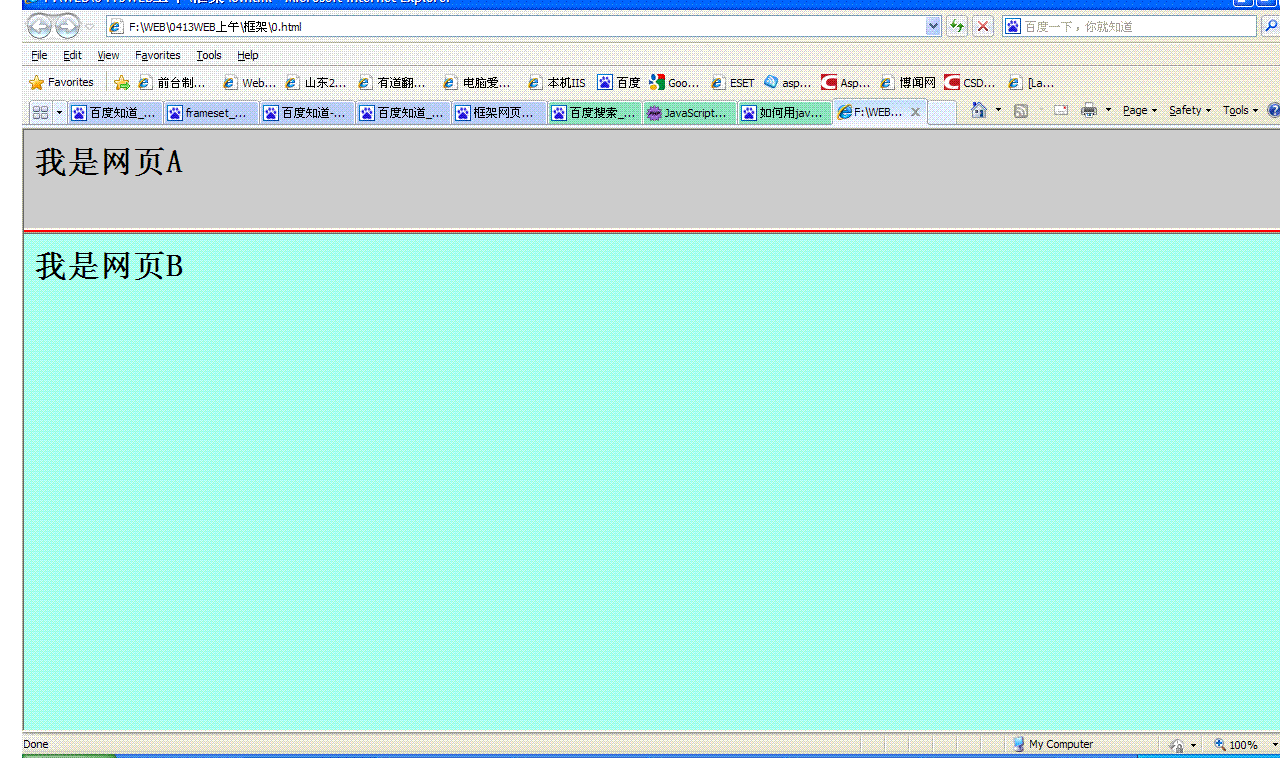
Task: Click the Read Mail envelope icon
Action: pyautogui.click(x=1060, y=110)
